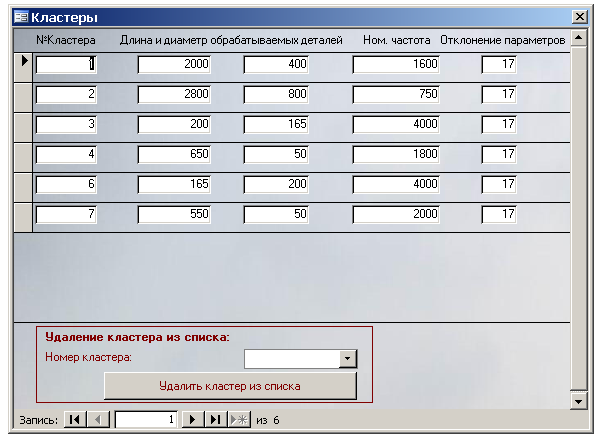Click the current record number field

(146, 420)
